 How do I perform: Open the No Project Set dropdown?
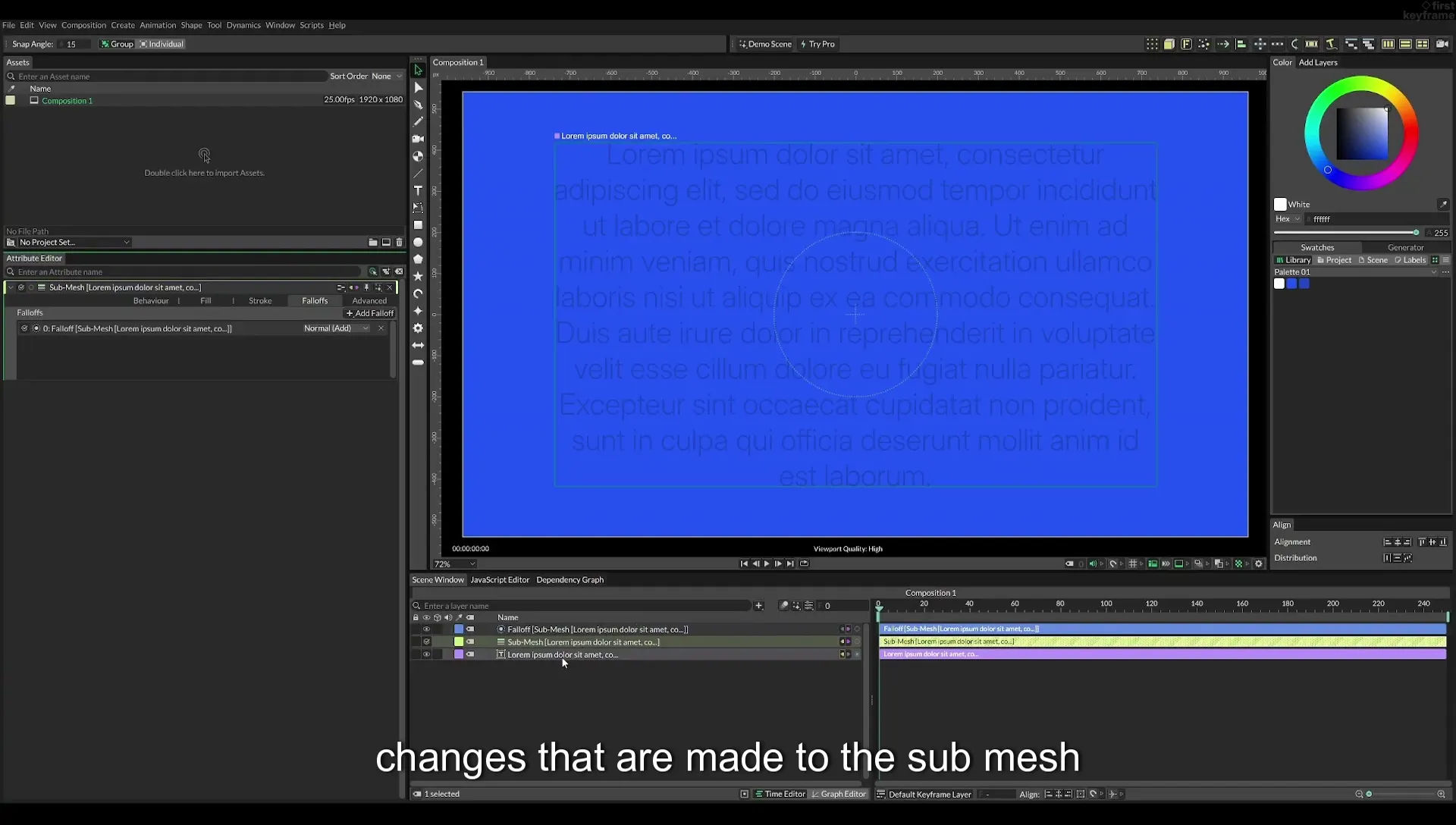tap(74, 243)
